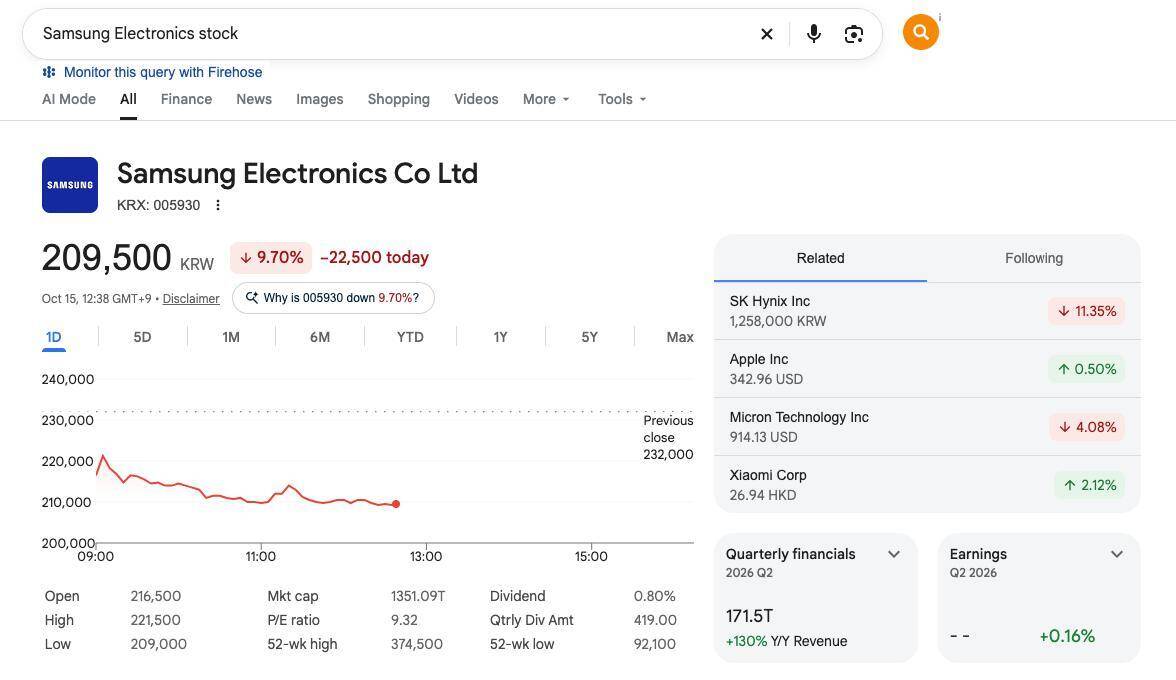The image size is (1176, 680).
Task: Open the Monitor this query with Firehose link
Action: pos(163,72)
